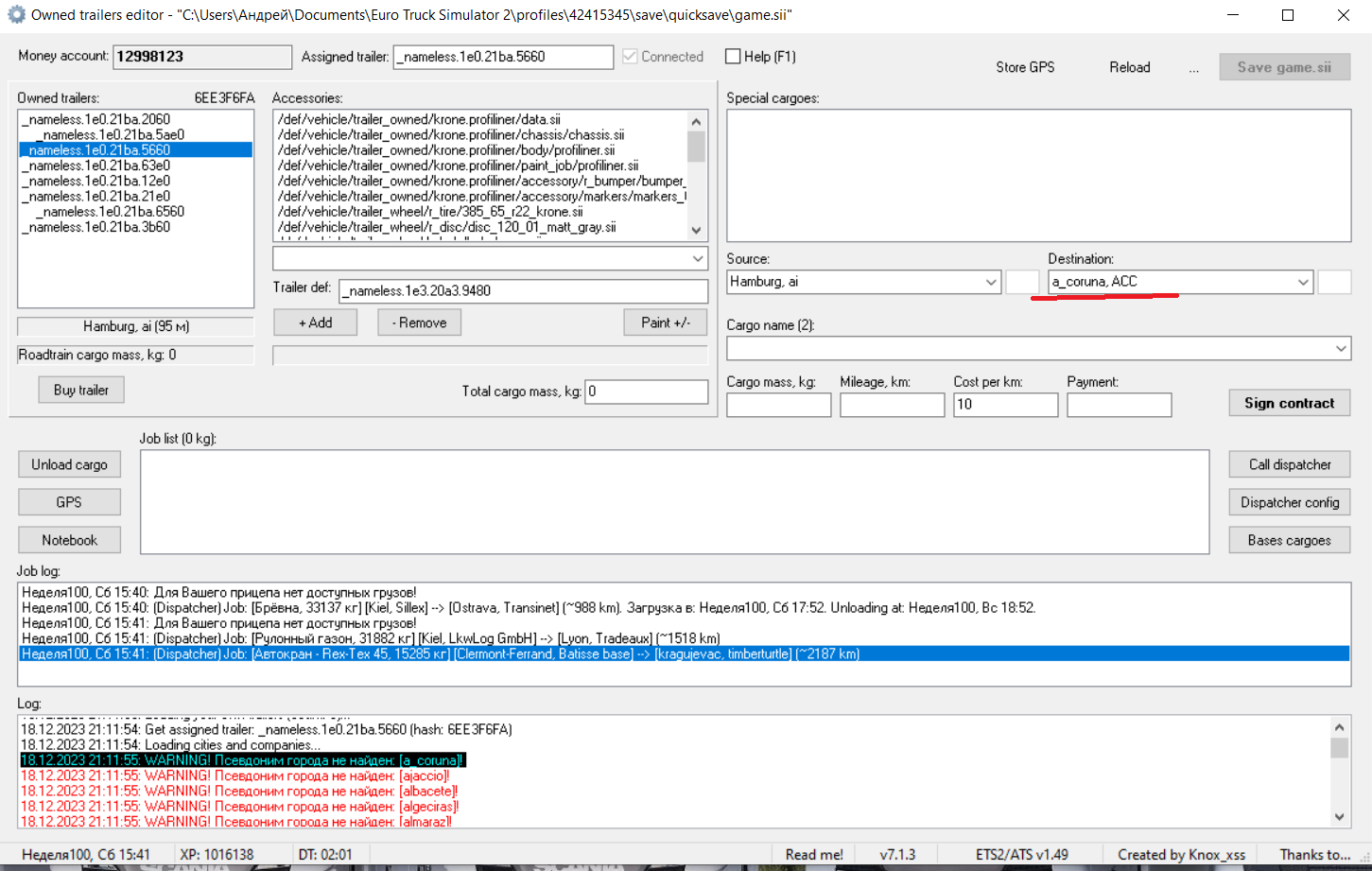Click the Reload menu item

pyautogui.click(x=1130, y=67)
